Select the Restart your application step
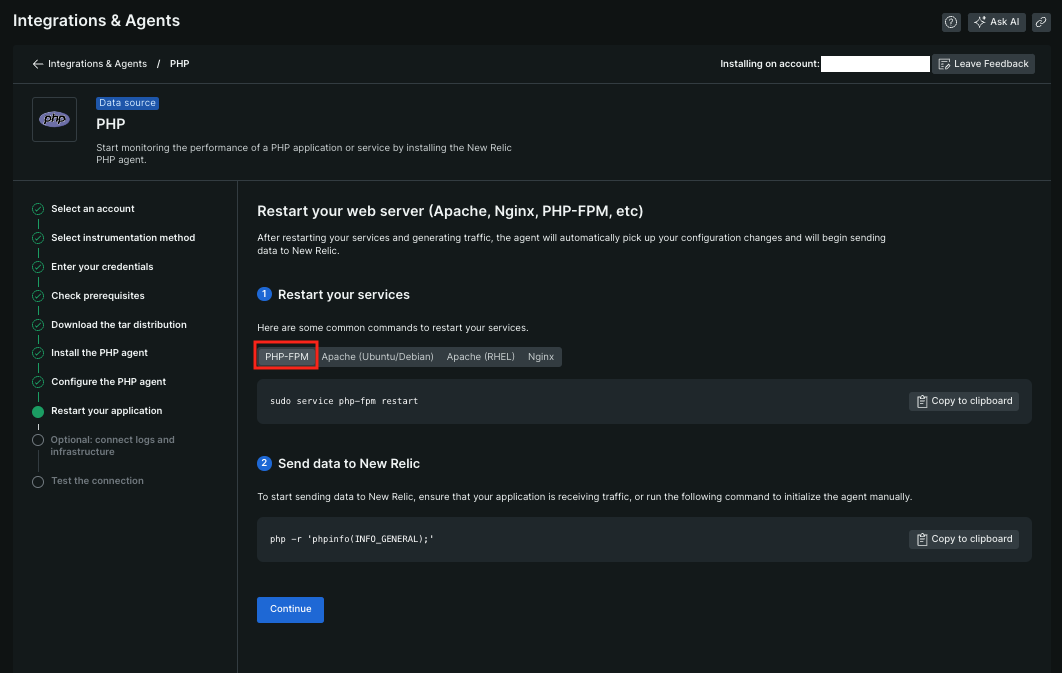 pos(106,411)
